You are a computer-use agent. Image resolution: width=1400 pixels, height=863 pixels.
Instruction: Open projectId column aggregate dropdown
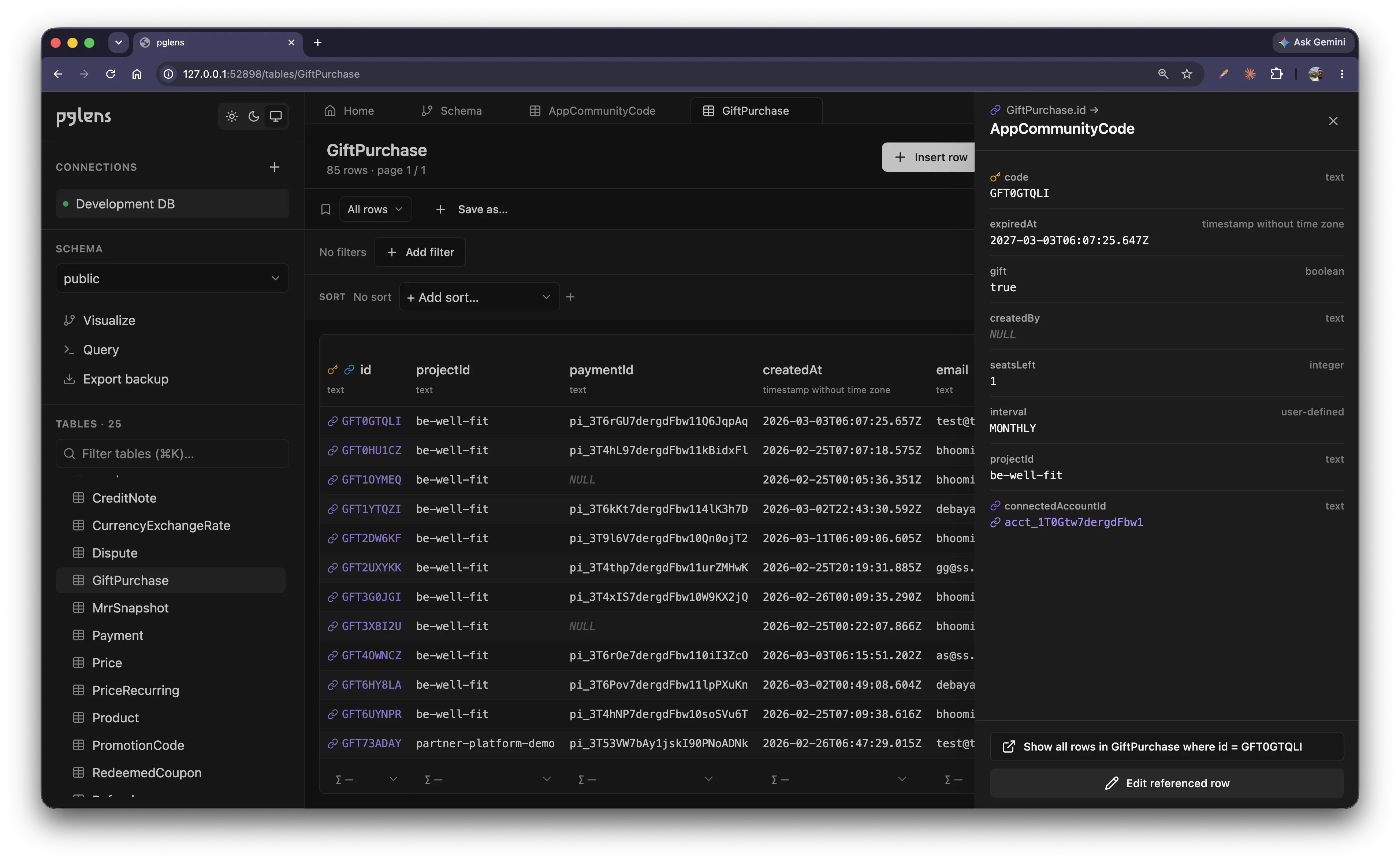[487, 779]
